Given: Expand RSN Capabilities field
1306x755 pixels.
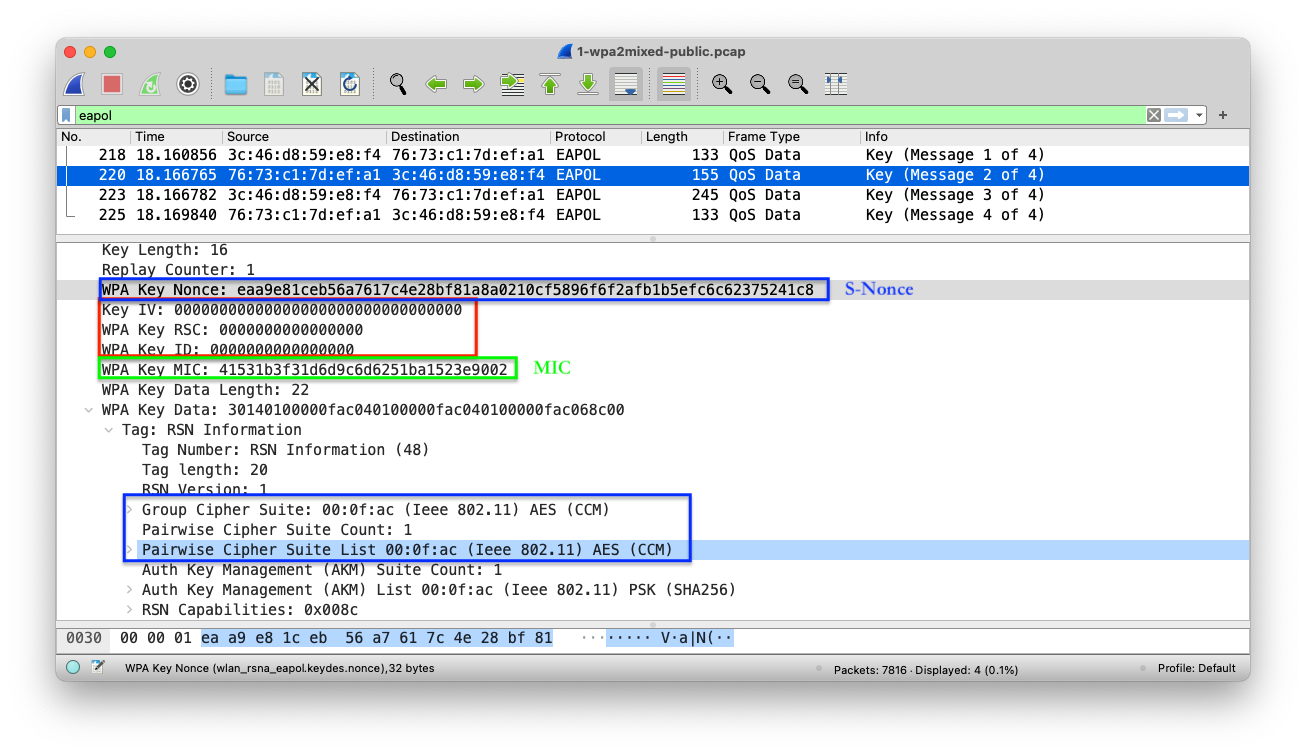Looking at the screenshot, I should 129,610.
